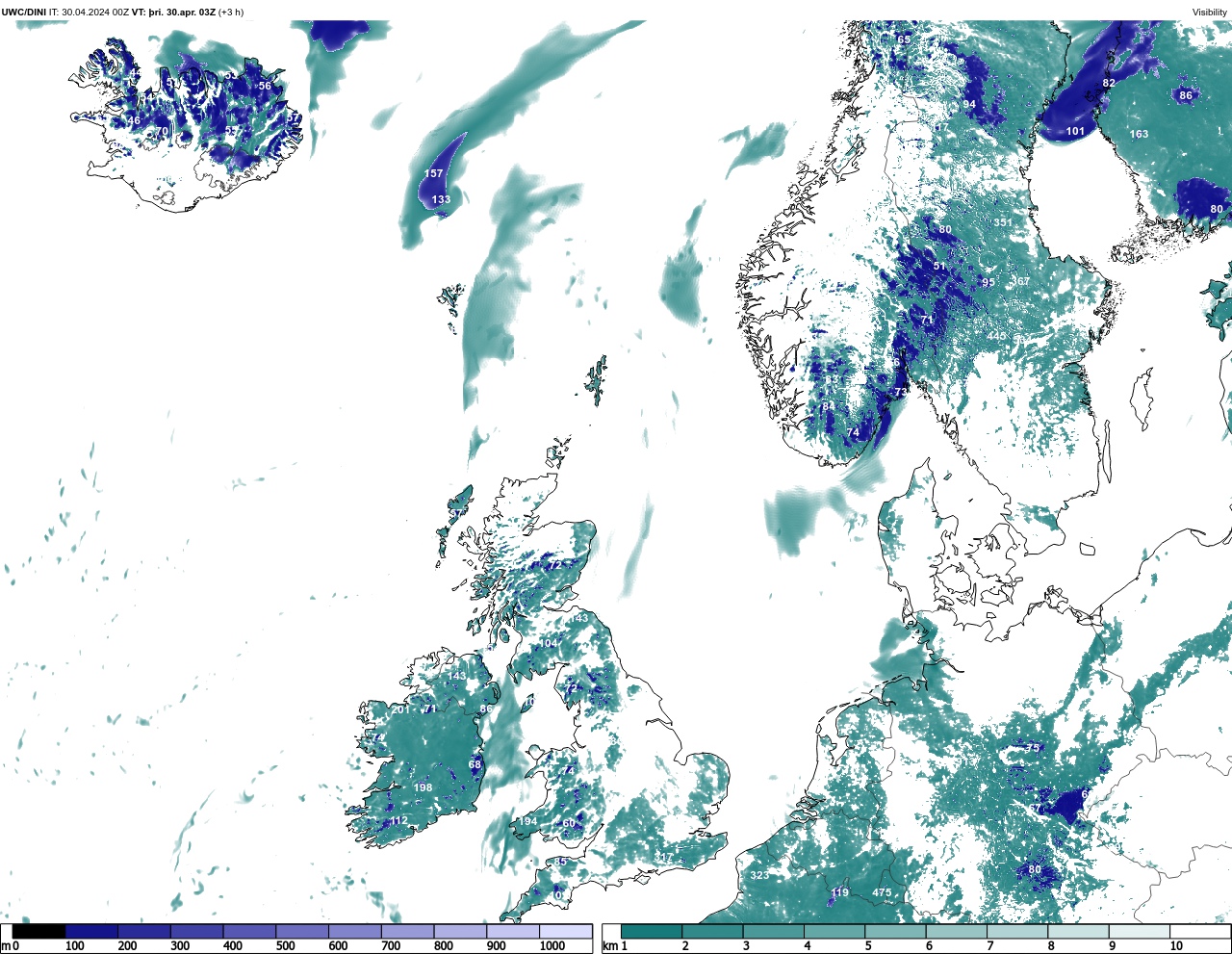Image resolution: width=1232 pixels, height=954 pixels.
Task: Click the 133 value below 157
Action: 441,200
